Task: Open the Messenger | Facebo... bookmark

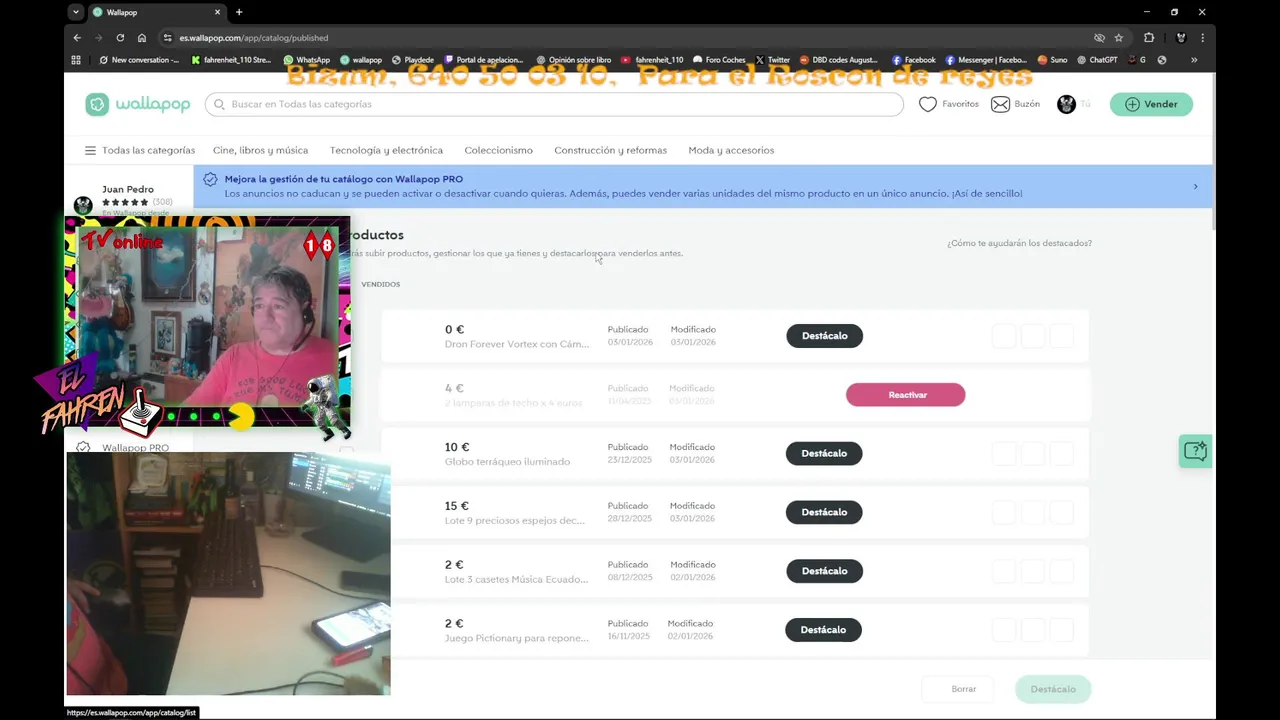Action: (986, 60)
